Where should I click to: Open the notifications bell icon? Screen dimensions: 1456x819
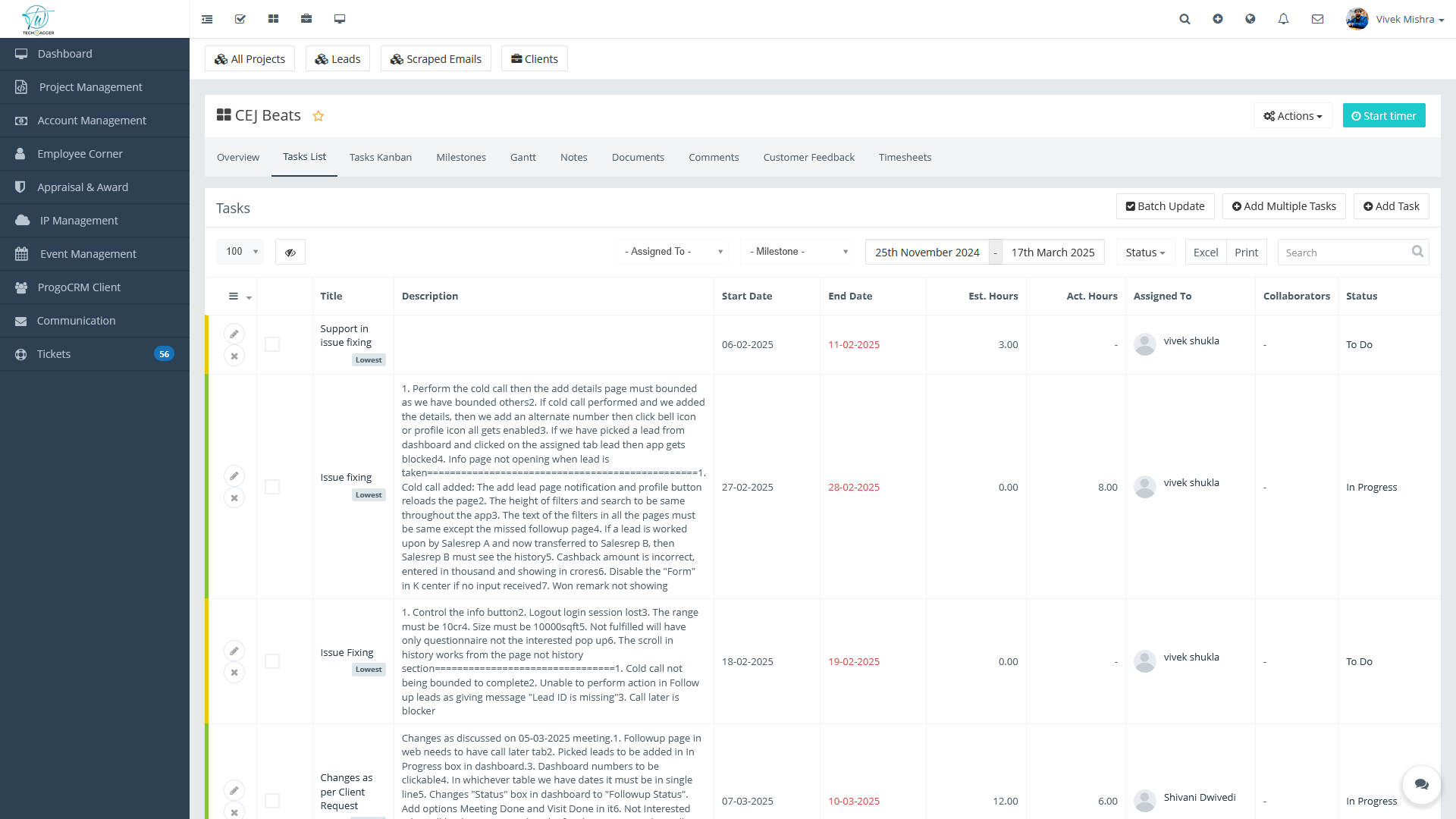point(1283,19)
